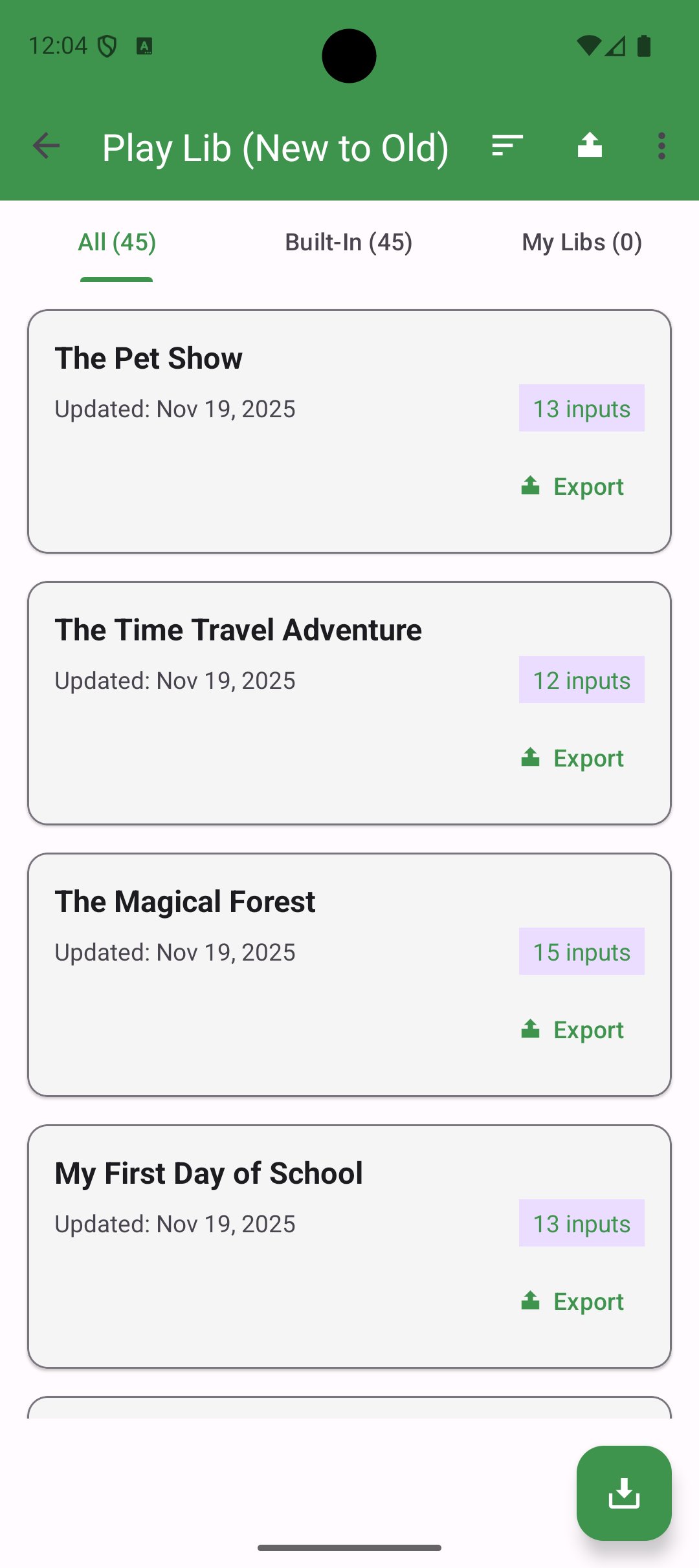Tap the battery icon in status bar
The width and height of the screenshot is (699, 1568).
pyautogui.click(x=644, y=46)
